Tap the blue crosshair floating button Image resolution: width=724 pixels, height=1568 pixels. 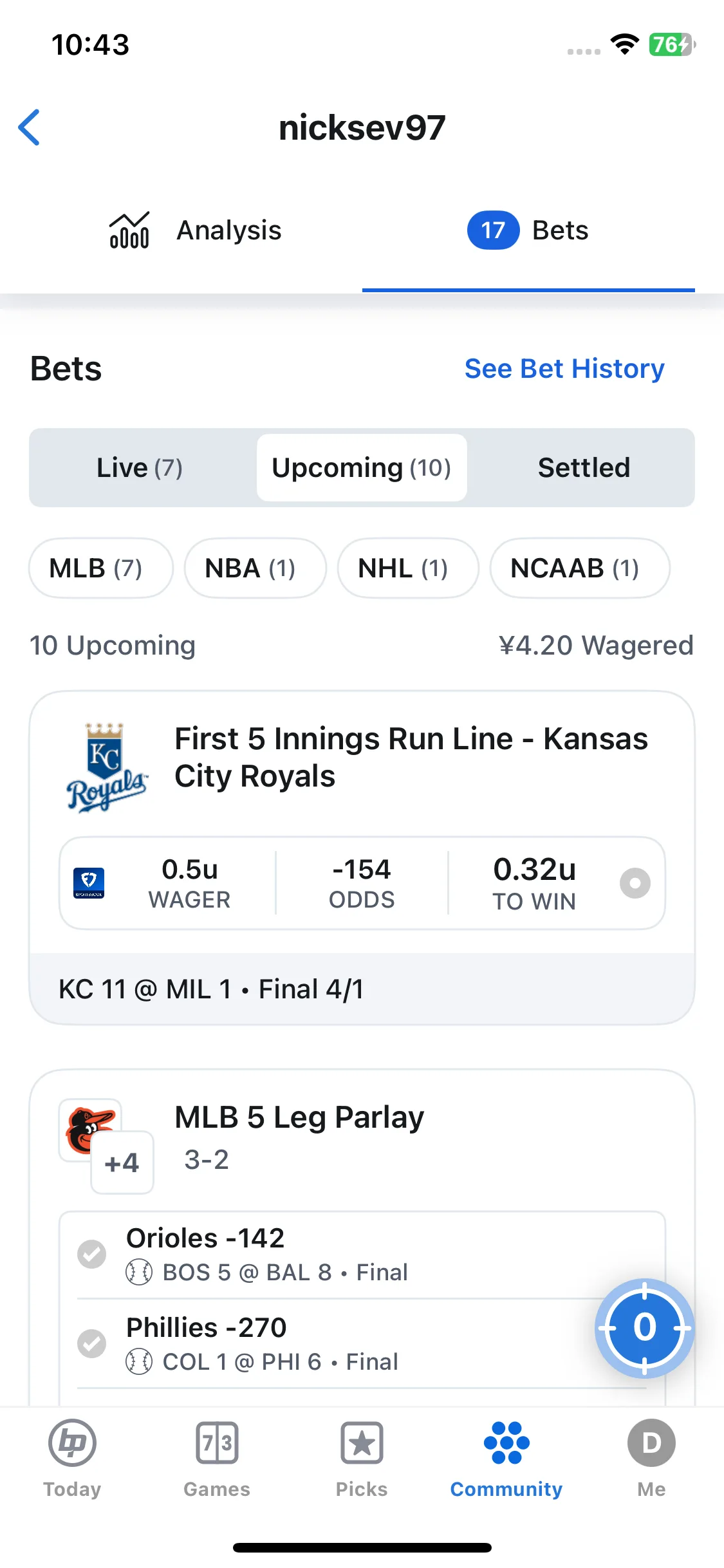644,1328
